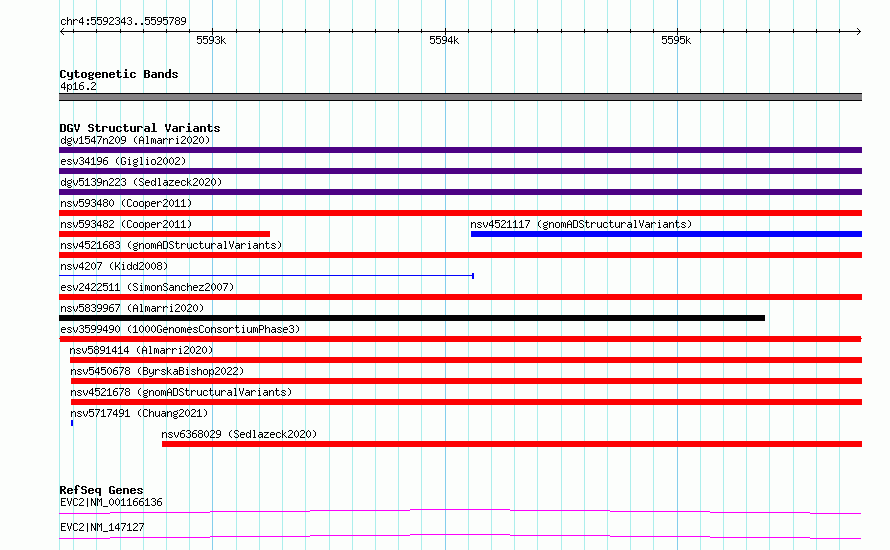This screenshot has height=550, width=890.
Task: Click the Cytogenetic Bands track title
Action: (x=119, y=74)
